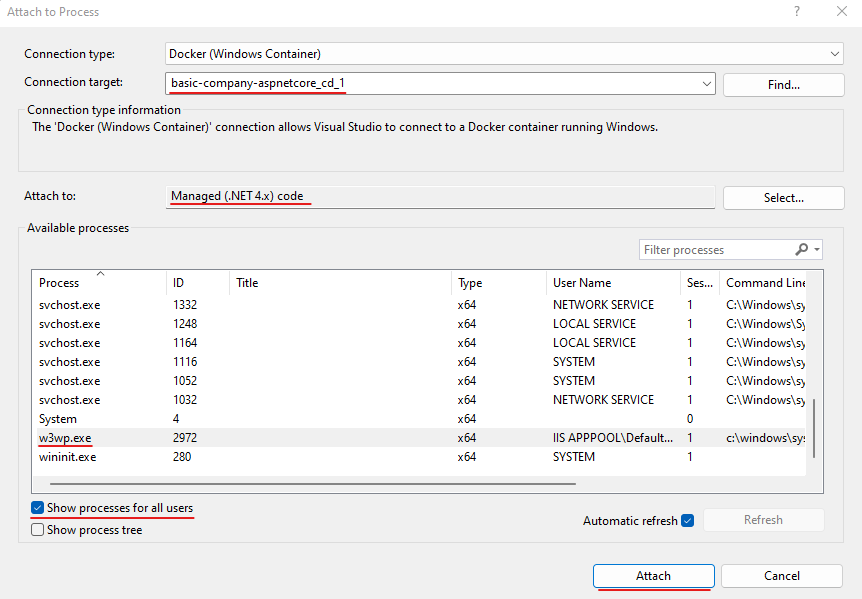Select svchost.exe with ID 1164
Viewport: 862px width, 599px height.
421,343
